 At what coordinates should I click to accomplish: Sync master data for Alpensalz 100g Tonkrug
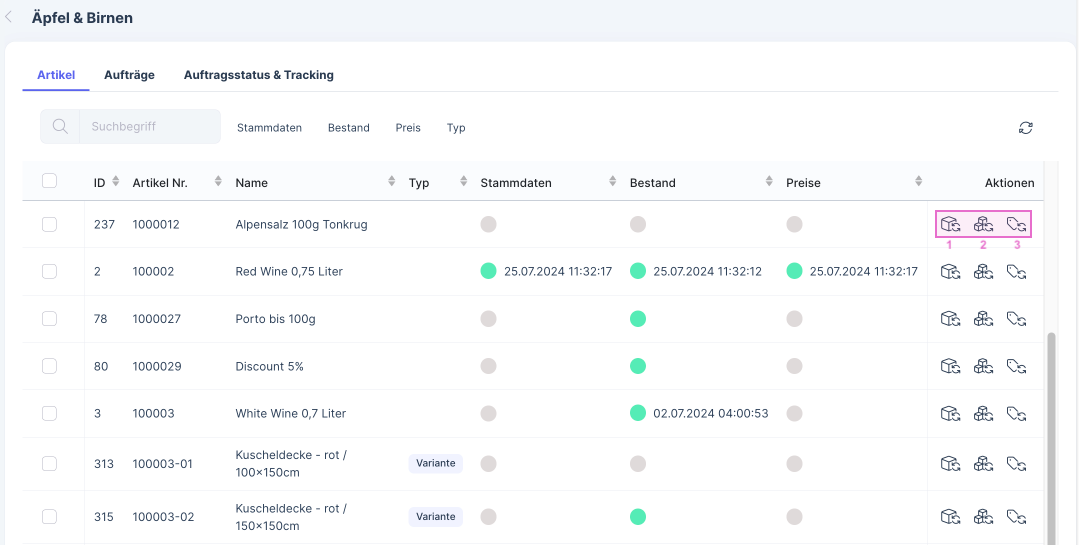click(950, 224)
